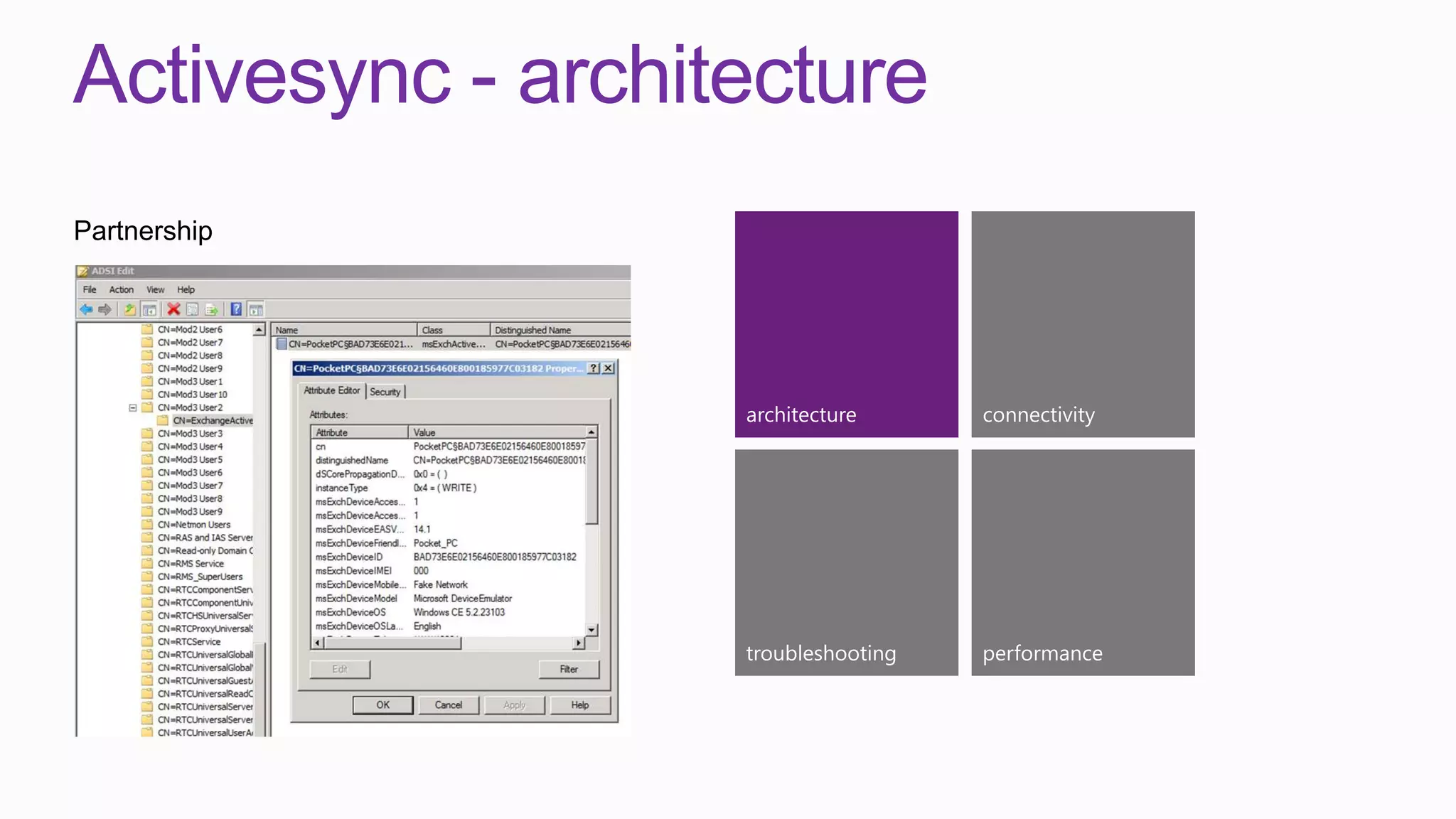Click the blue Help question mark toolbar icon

(x=236, y=309)
